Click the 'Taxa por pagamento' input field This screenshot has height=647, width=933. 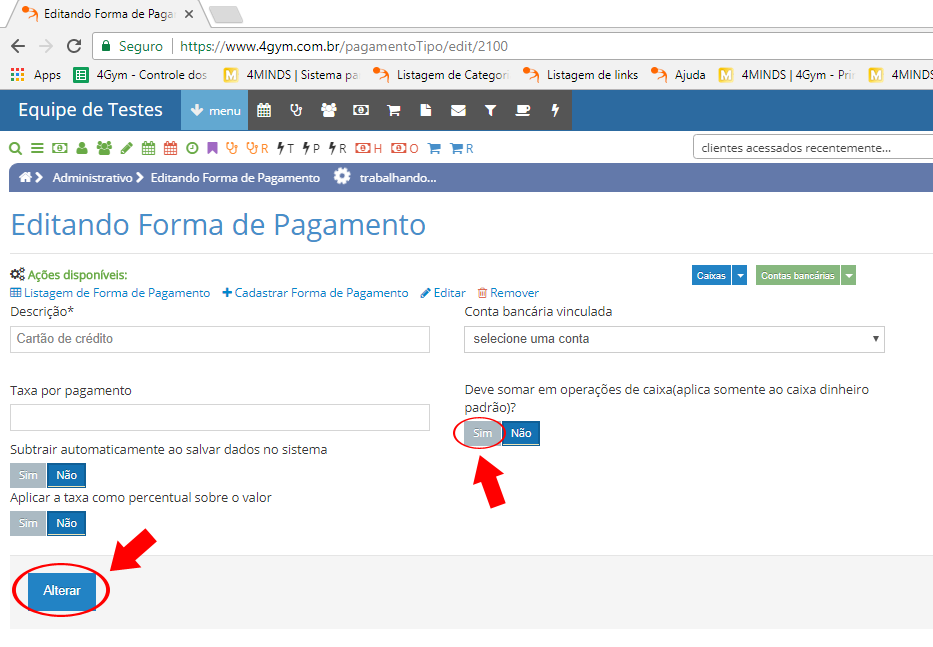219,417
